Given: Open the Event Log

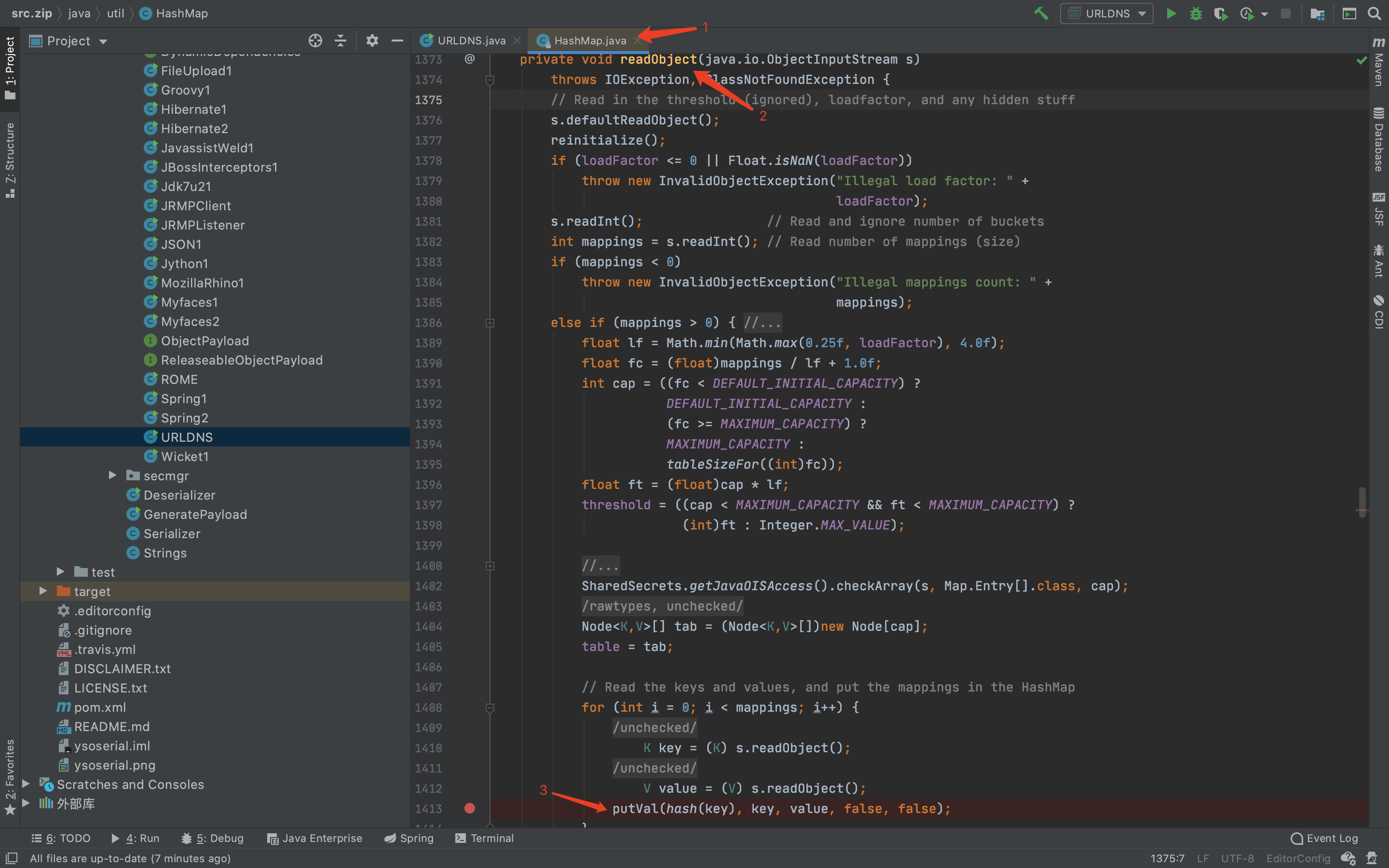Looking at the screenshot, I should click(x=1324, y=838).
